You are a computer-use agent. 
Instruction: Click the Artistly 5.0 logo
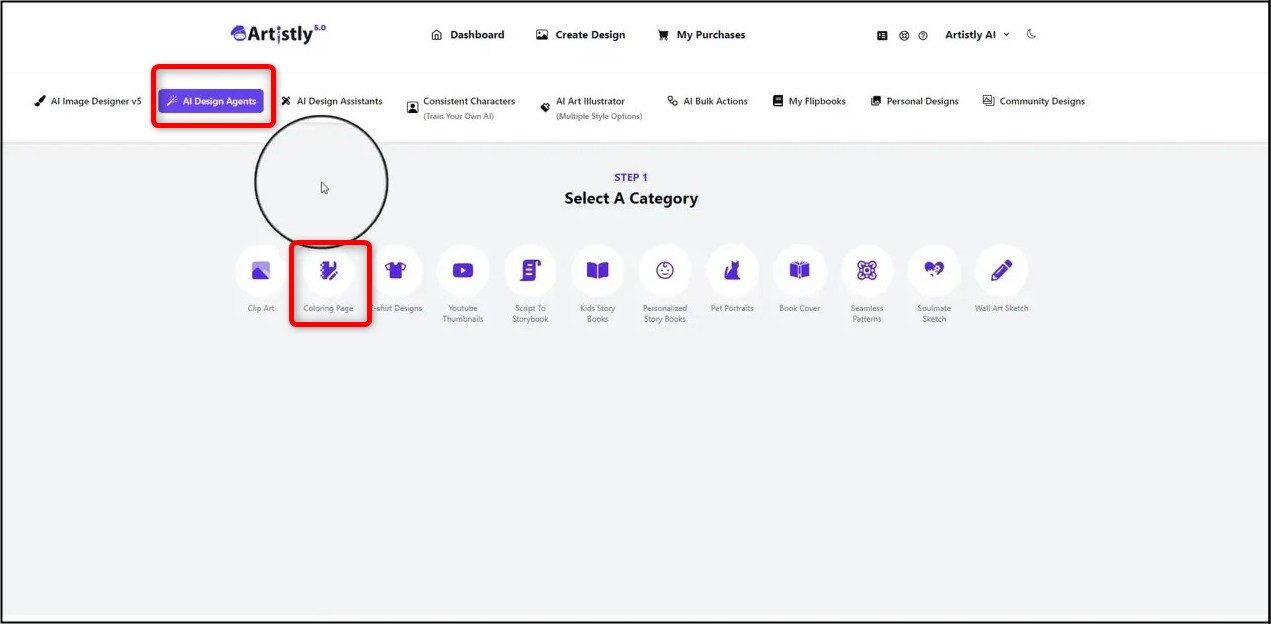(278, 34)
